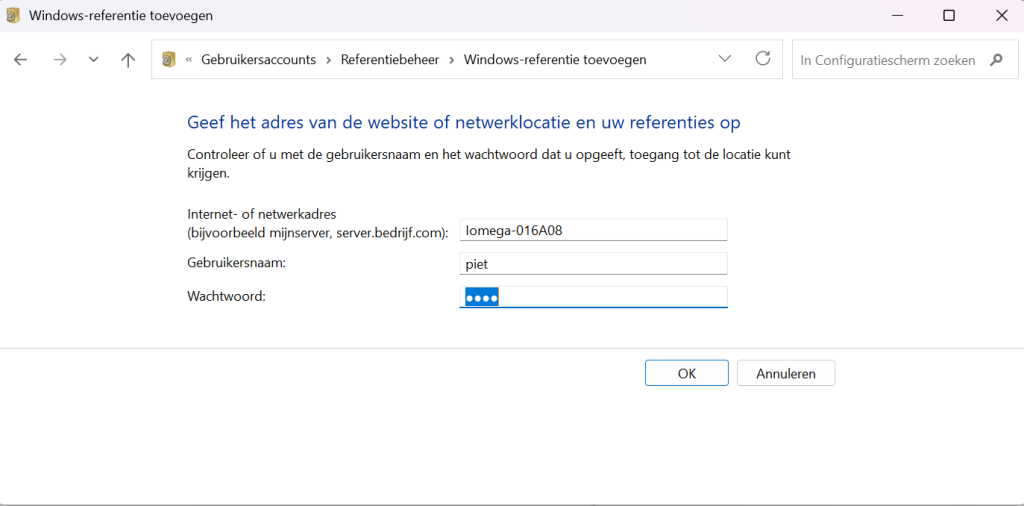Image resolution: width=1024 pixels, height=506 pixels.
Task: Click the 'Internet- of netwerkadres' label
Action: coord(262,214)
